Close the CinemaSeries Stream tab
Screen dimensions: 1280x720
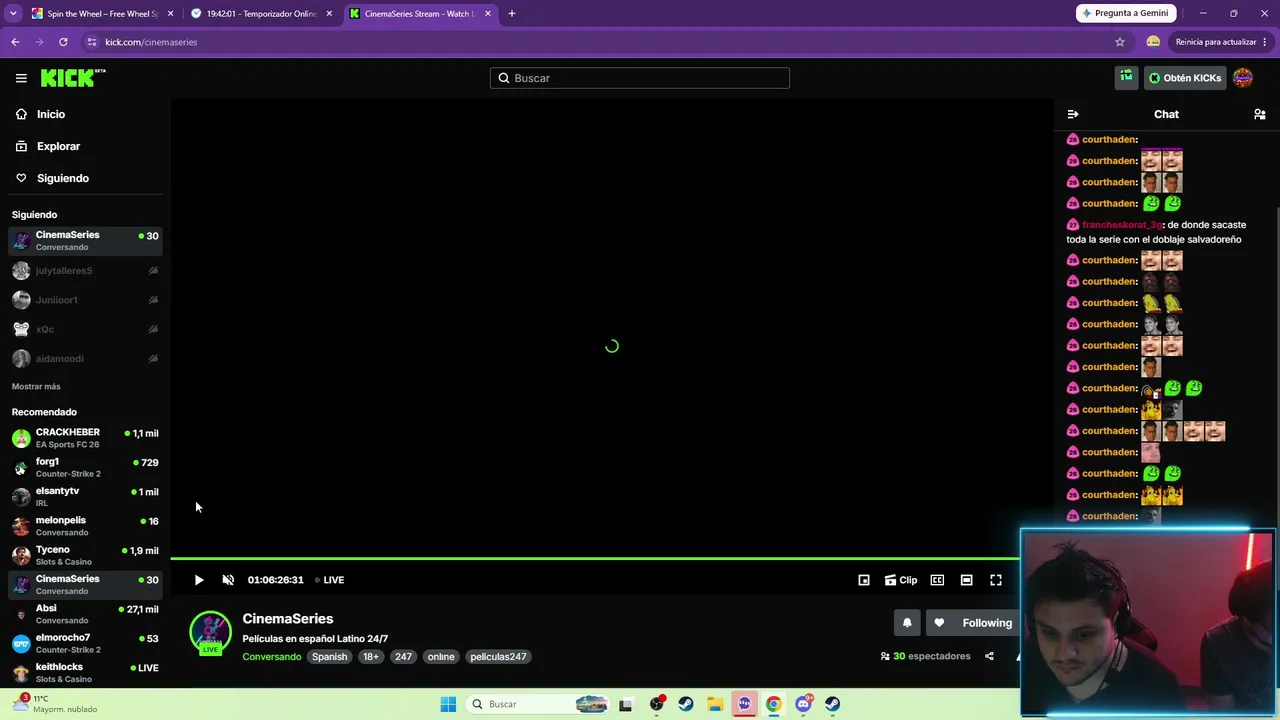coord(488,14)
